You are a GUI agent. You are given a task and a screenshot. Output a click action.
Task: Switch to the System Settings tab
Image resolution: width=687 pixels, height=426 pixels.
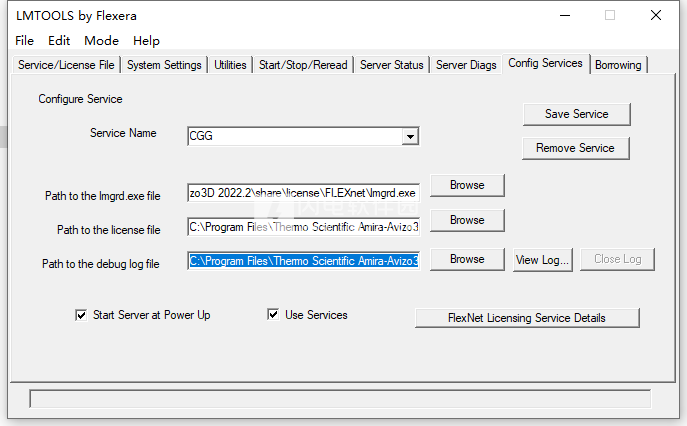pos(164,65)
